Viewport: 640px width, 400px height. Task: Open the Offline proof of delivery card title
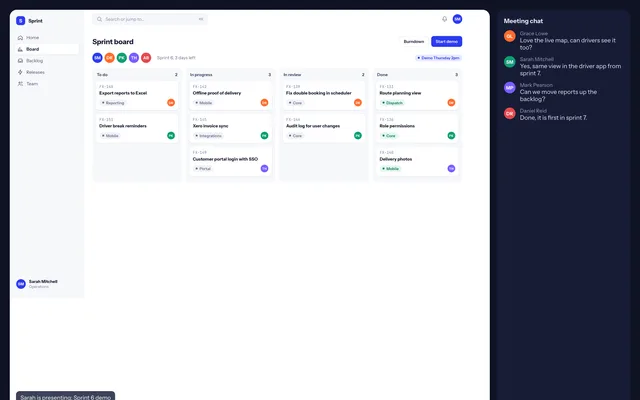tap(217, 93)
